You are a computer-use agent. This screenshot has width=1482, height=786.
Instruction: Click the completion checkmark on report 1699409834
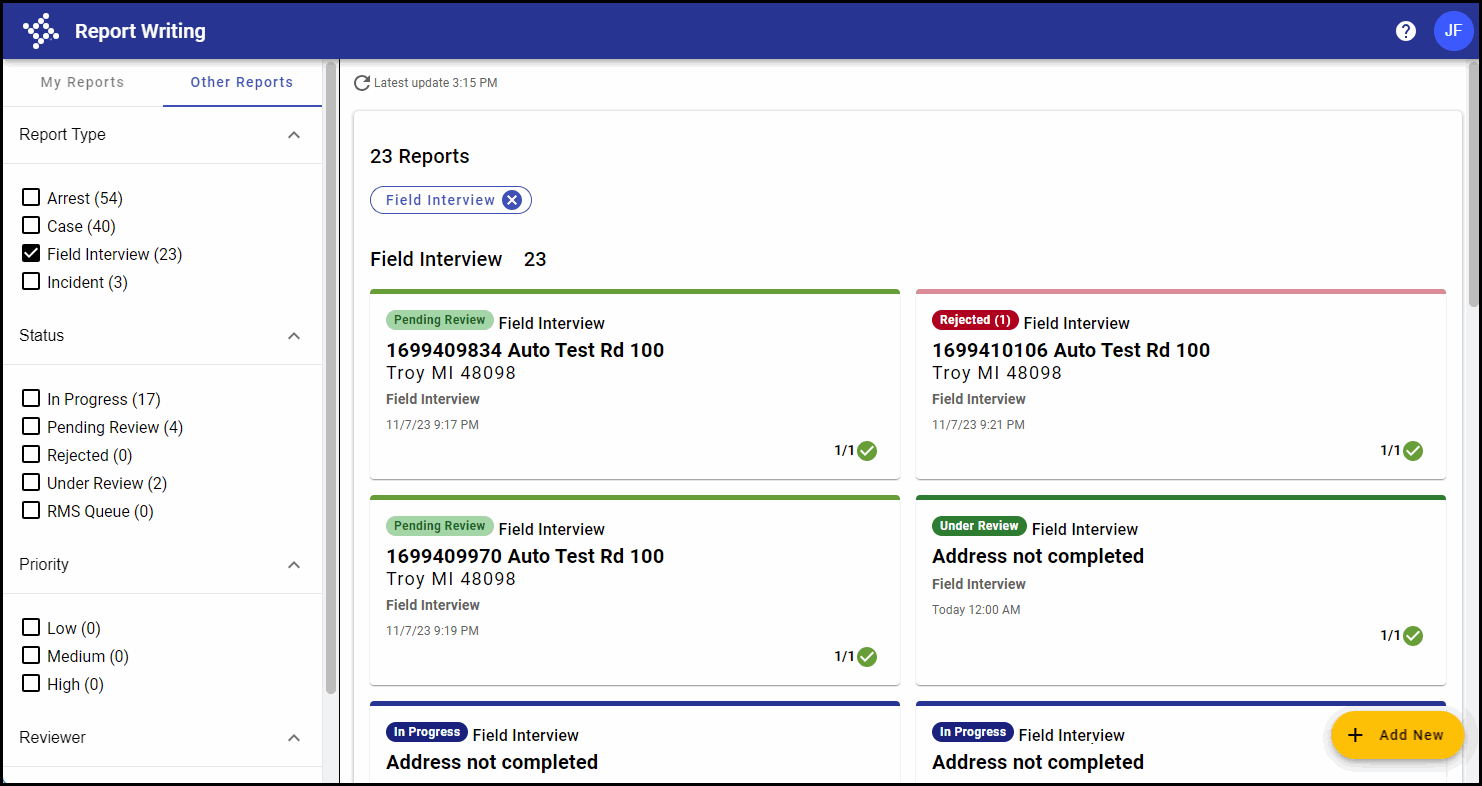coord(866,451)
